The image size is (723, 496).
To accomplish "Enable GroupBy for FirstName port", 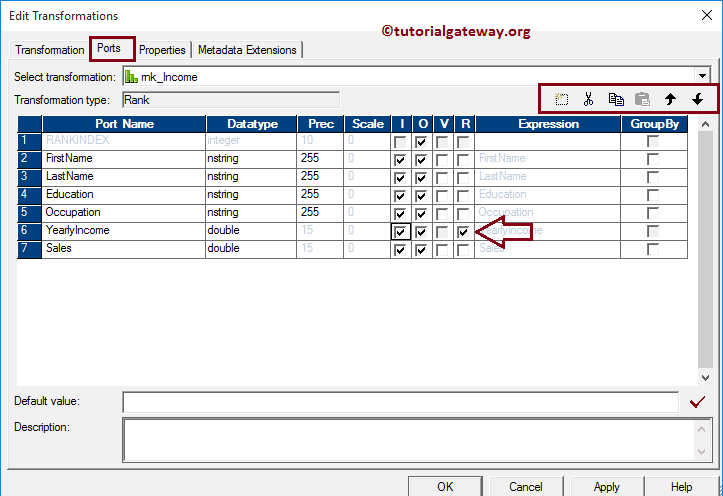I will pos(653,159).
